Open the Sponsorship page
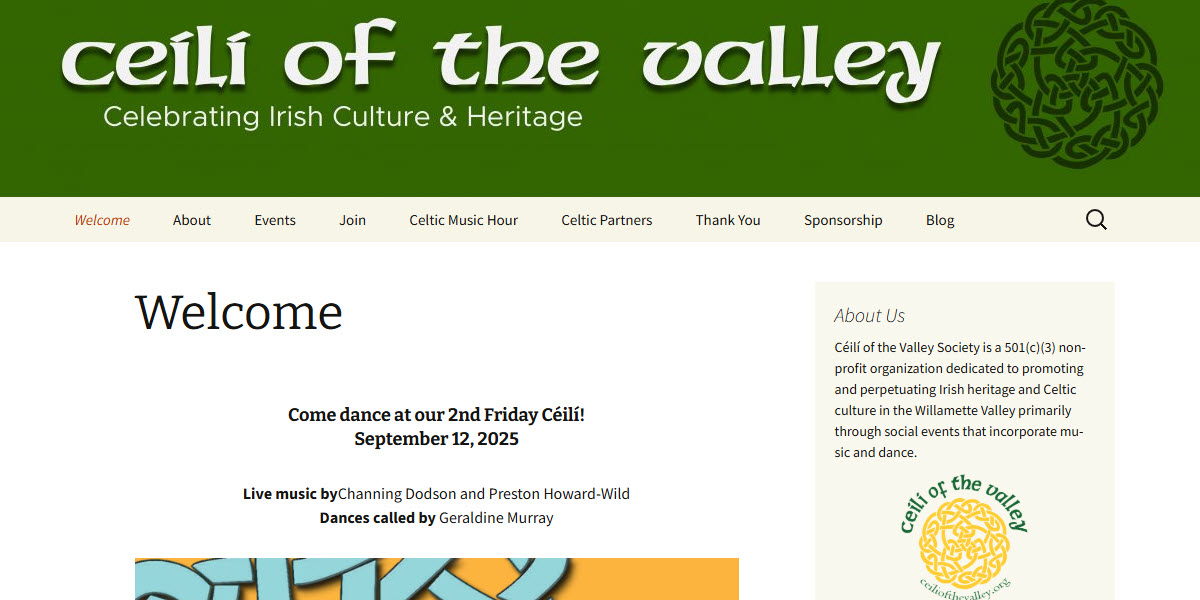The width and height of the screenshot is (1200, 600). 843,219
